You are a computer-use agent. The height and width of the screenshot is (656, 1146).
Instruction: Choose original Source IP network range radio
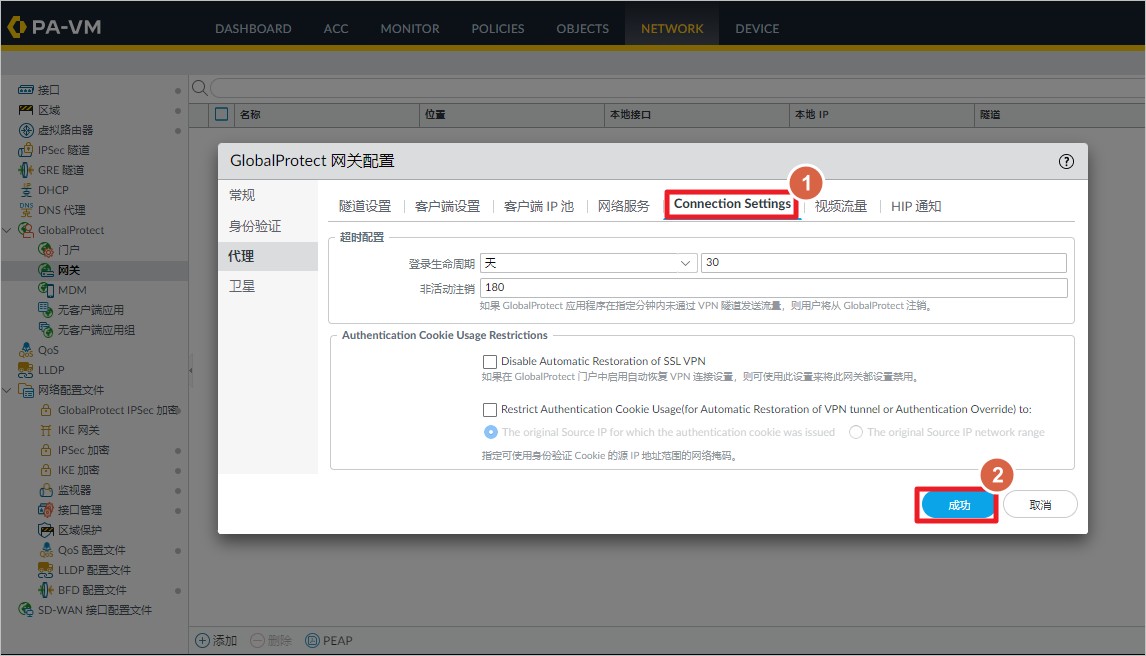point(856,432)
